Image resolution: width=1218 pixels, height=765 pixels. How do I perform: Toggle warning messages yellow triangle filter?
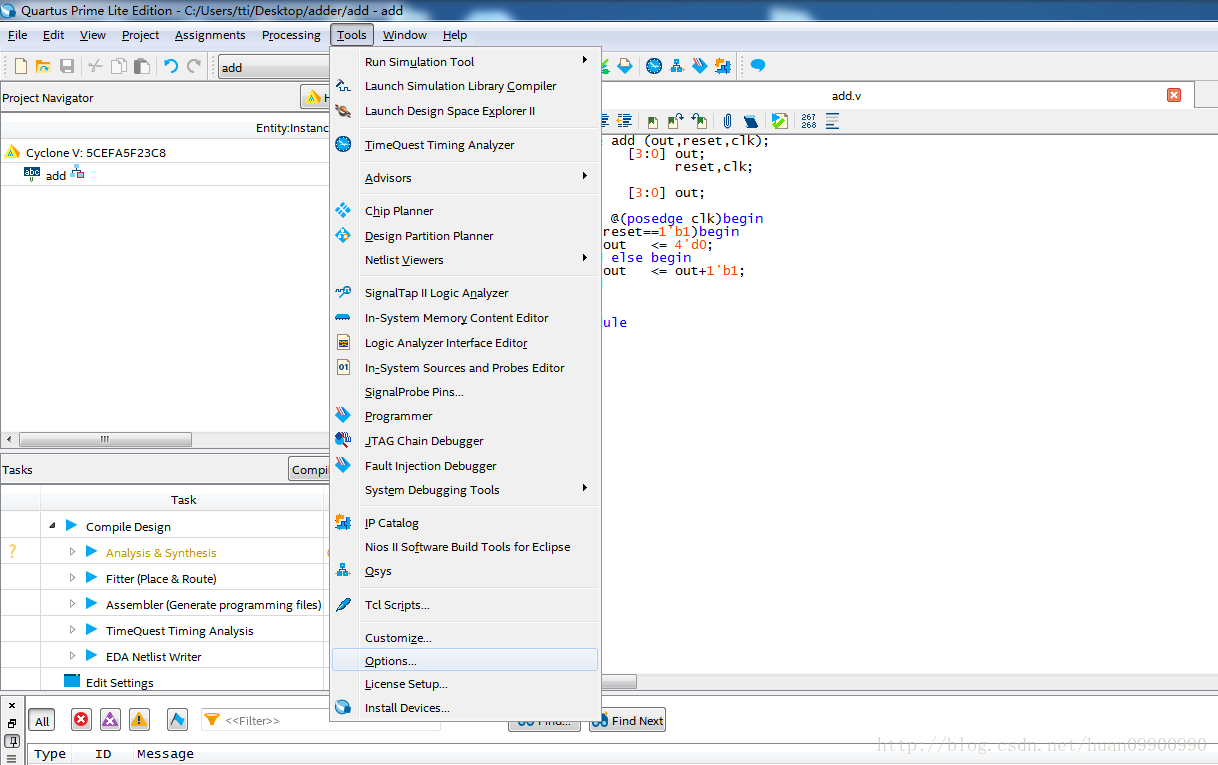139,720
